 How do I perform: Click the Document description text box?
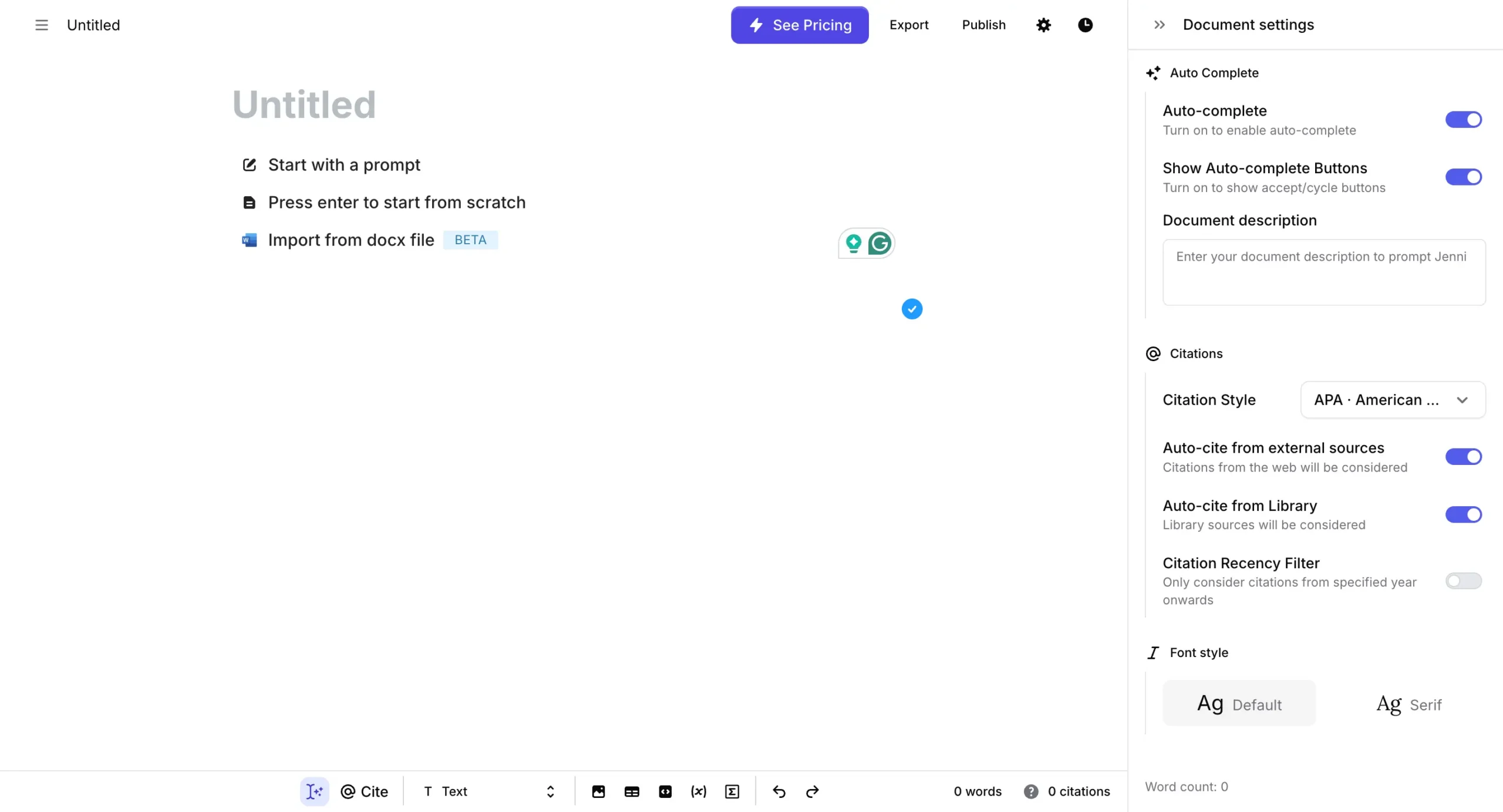[x=1323, y=272]
